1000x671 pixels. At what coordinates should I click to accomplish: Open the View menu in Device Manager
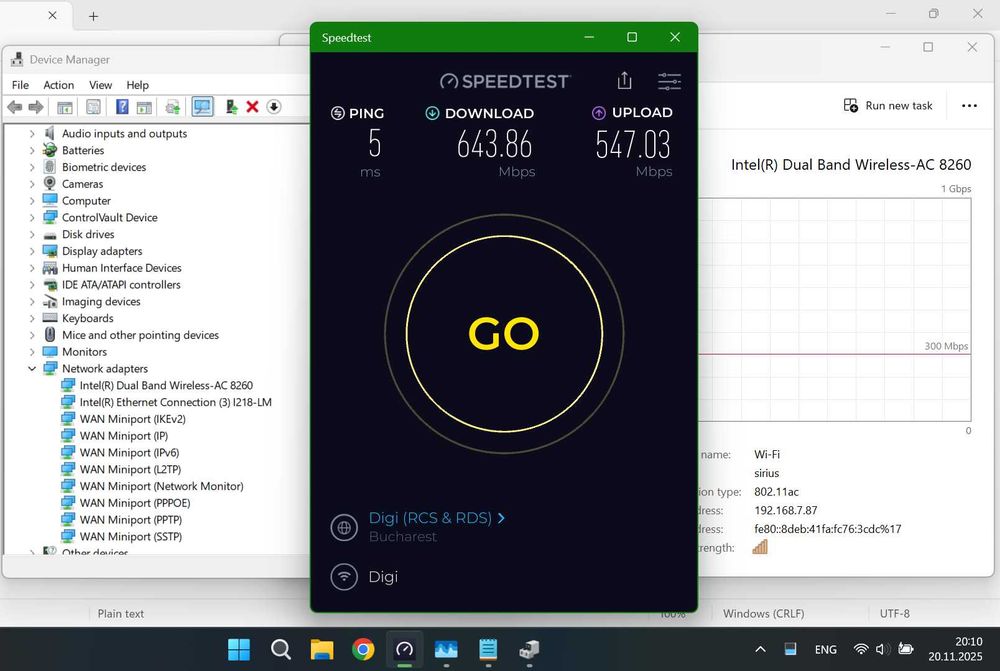(100, 85)
